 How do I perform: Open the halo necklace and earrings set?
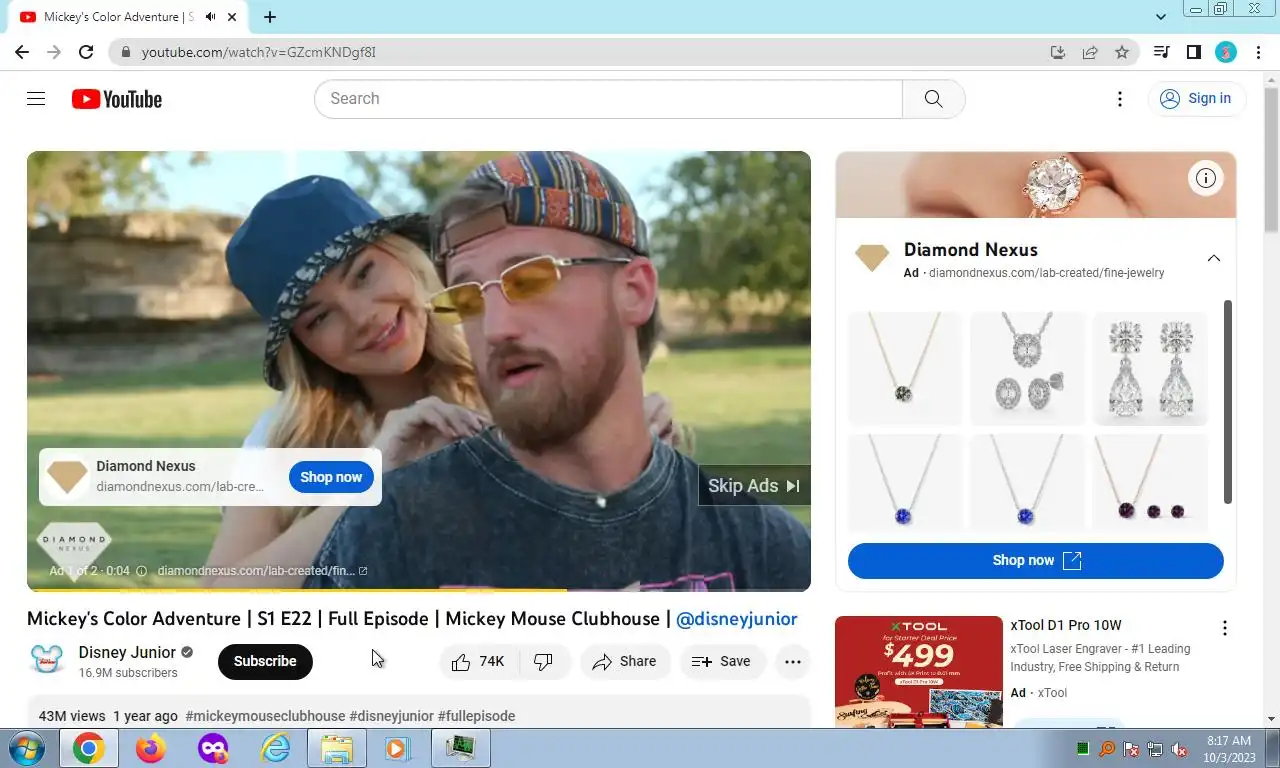tap(1027, 369)
